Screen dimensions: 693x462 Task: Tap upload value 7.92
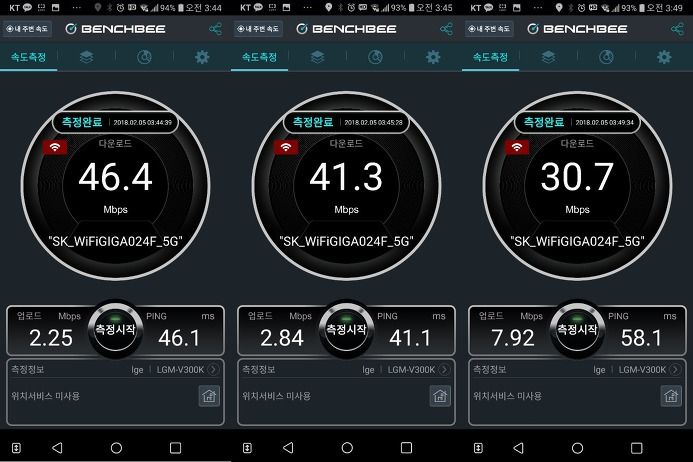513,338
